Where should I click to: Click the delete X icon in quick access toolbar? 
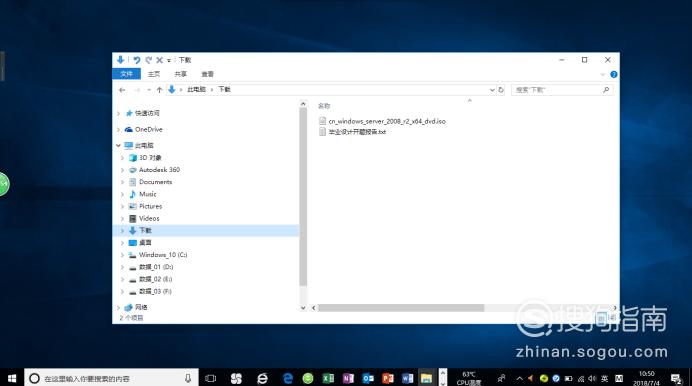159,60
